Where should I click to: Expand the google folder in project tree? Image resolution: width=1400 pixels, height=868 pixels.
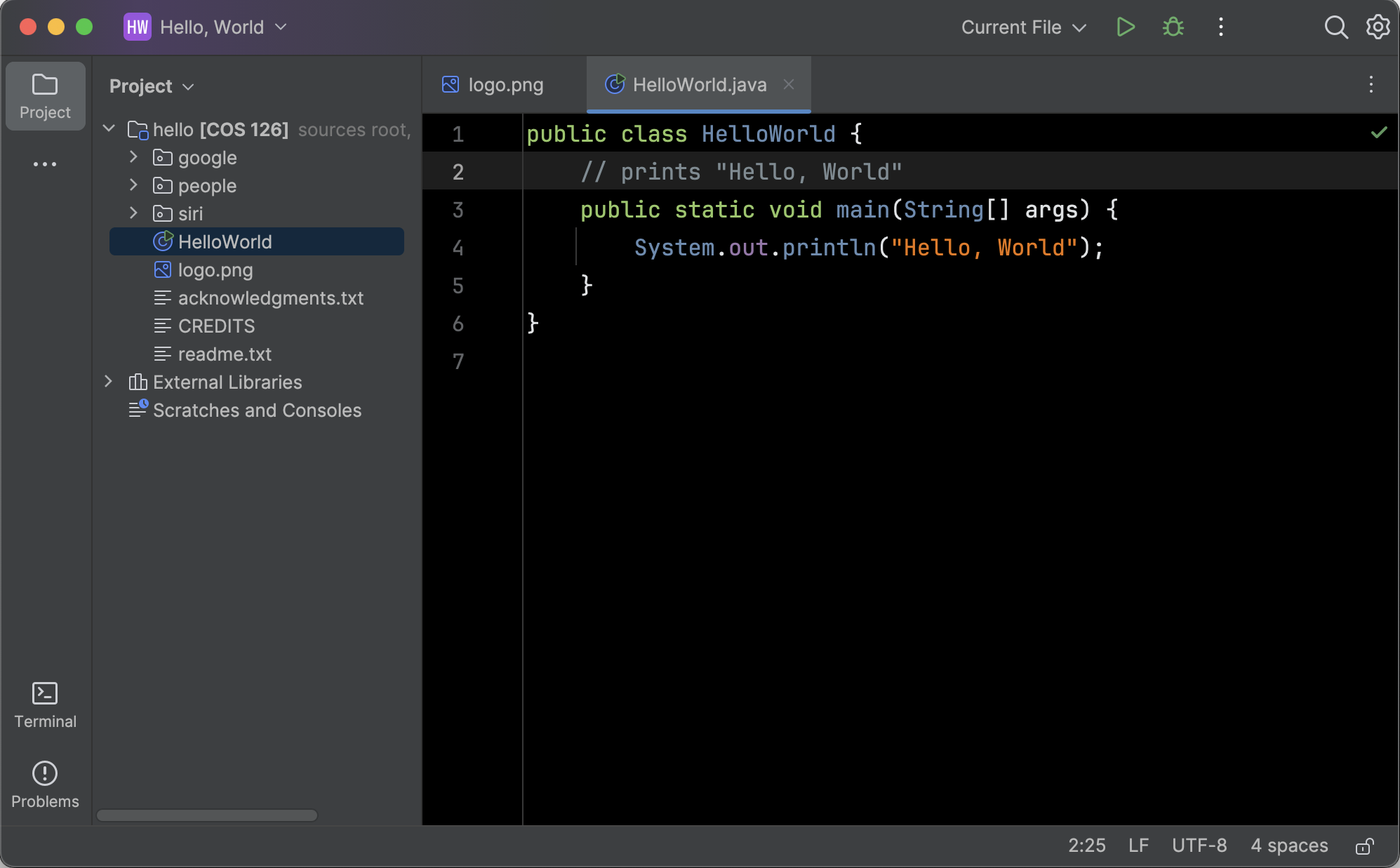click(x=135, y=157)
